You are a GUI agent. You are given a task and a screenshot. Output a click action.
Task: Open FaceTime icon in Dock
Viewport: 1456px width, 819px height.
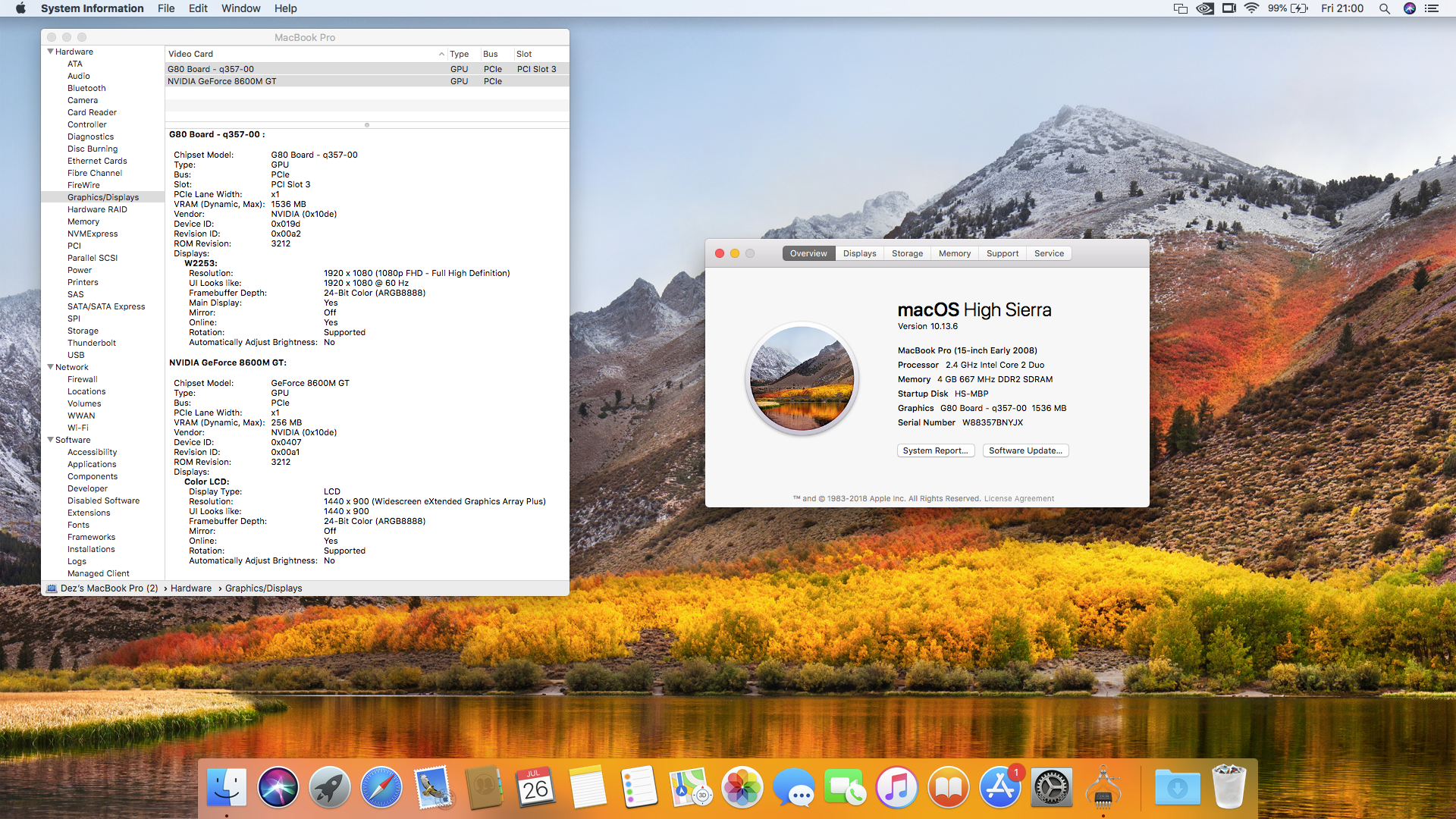(x=846, y=788)
